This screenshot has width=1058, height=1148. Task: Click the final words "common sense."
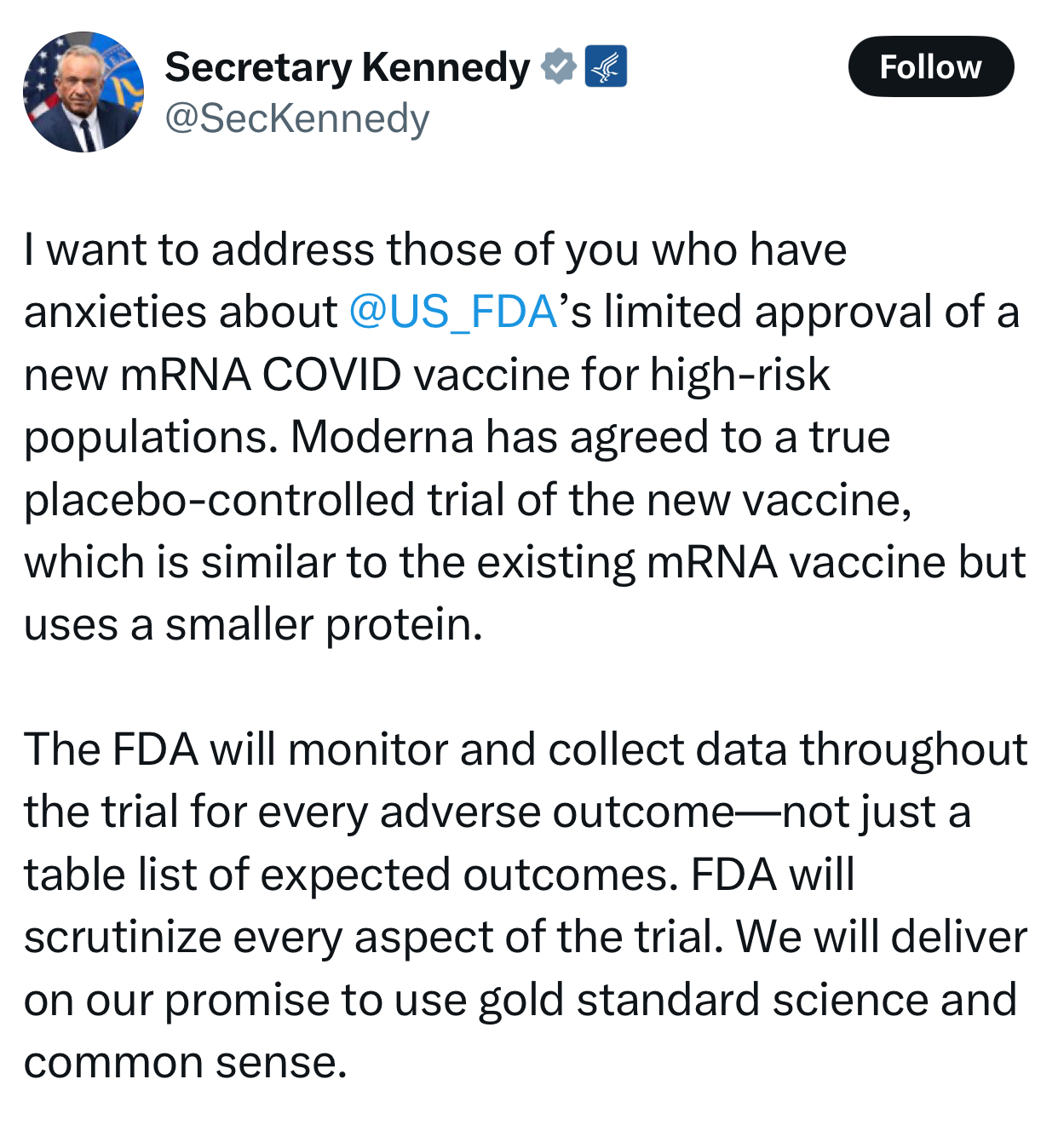(x=186, y=1063)
